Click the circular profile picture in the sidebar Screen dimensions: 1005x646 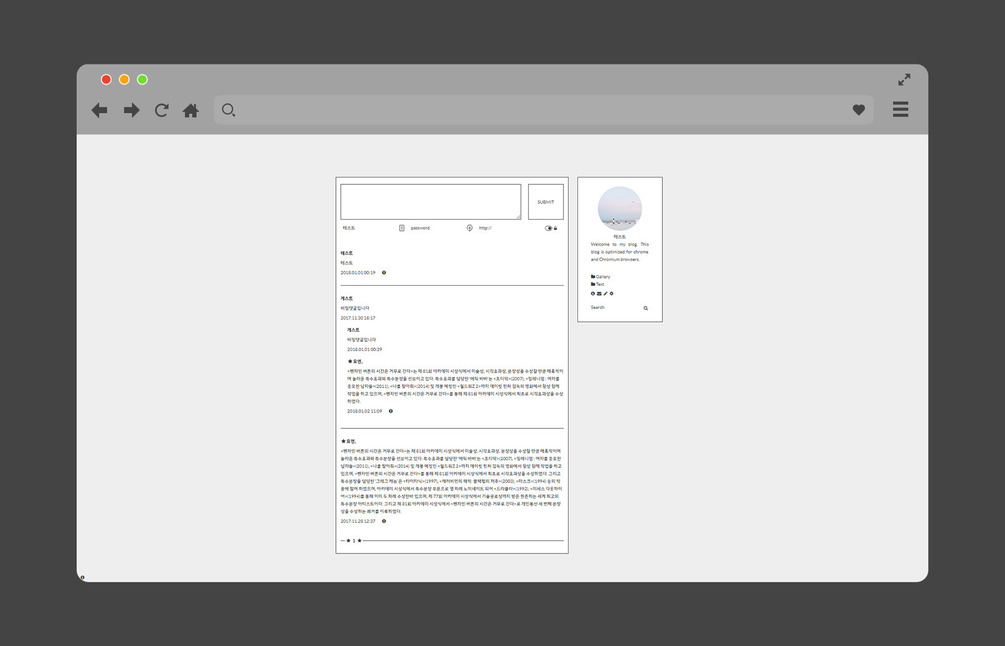point(620,208)
